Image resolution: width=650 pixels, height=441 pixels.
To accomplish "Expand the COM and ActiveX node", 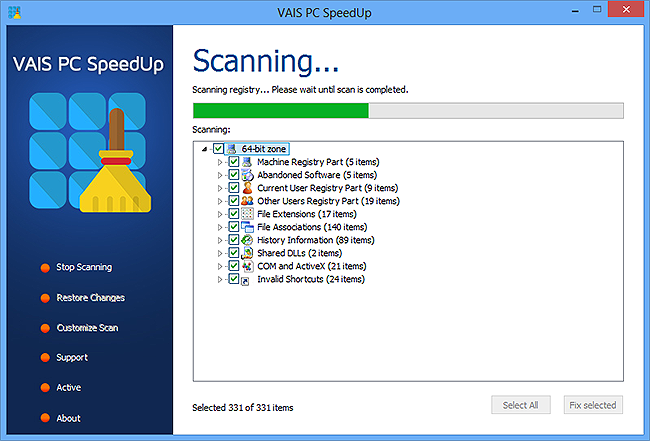I will [x=220, y=267].
